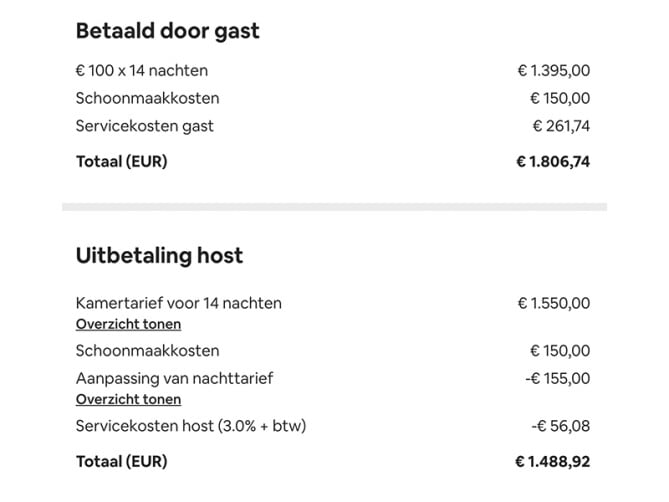Open Overzicht tonen under Aanpassing van nachttarief
Screen dimensions: 669x502
tap(128, 399)
